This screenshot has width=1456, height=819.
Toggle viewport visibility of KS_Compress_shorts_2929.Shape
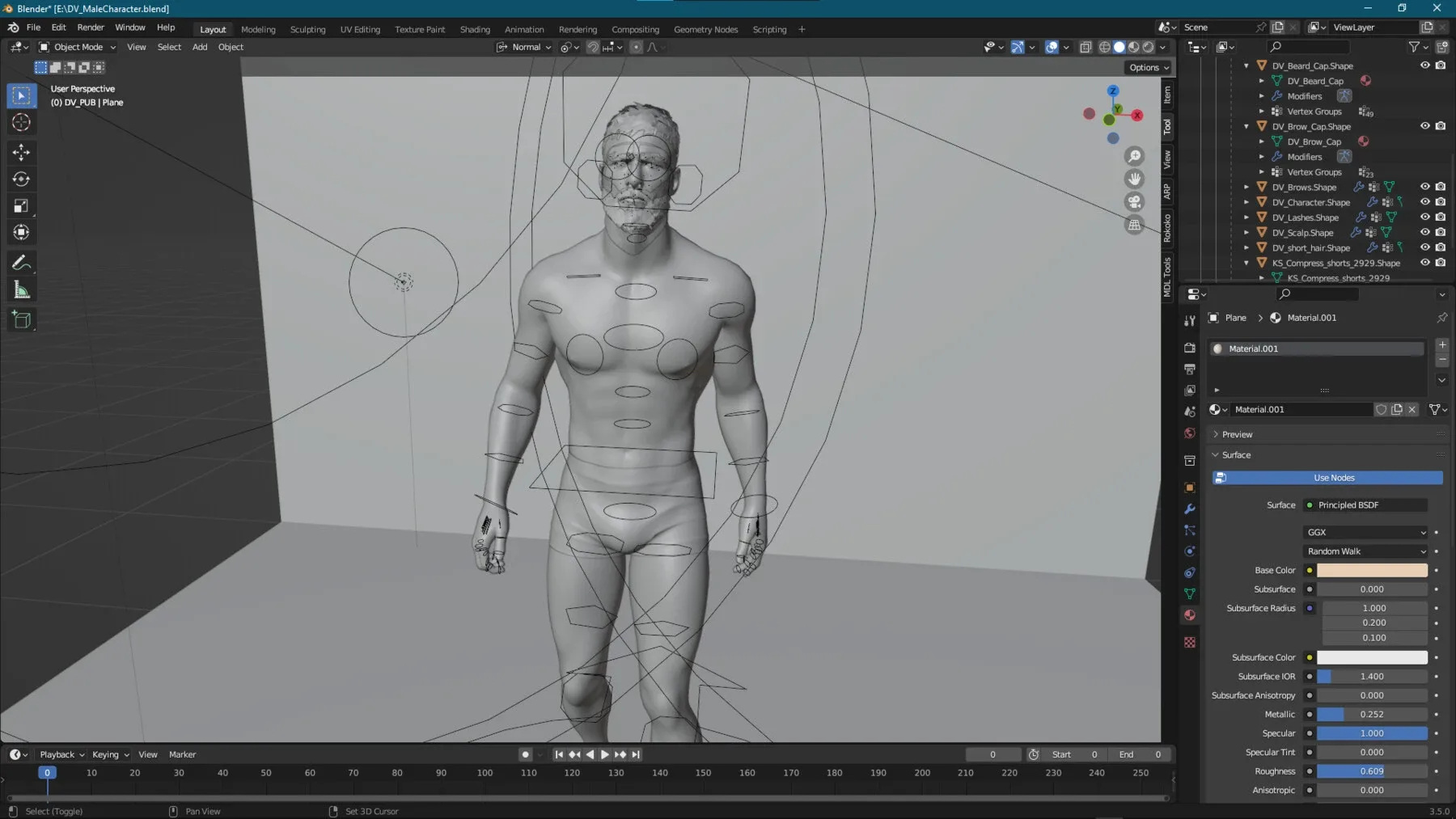[1424, 263]
